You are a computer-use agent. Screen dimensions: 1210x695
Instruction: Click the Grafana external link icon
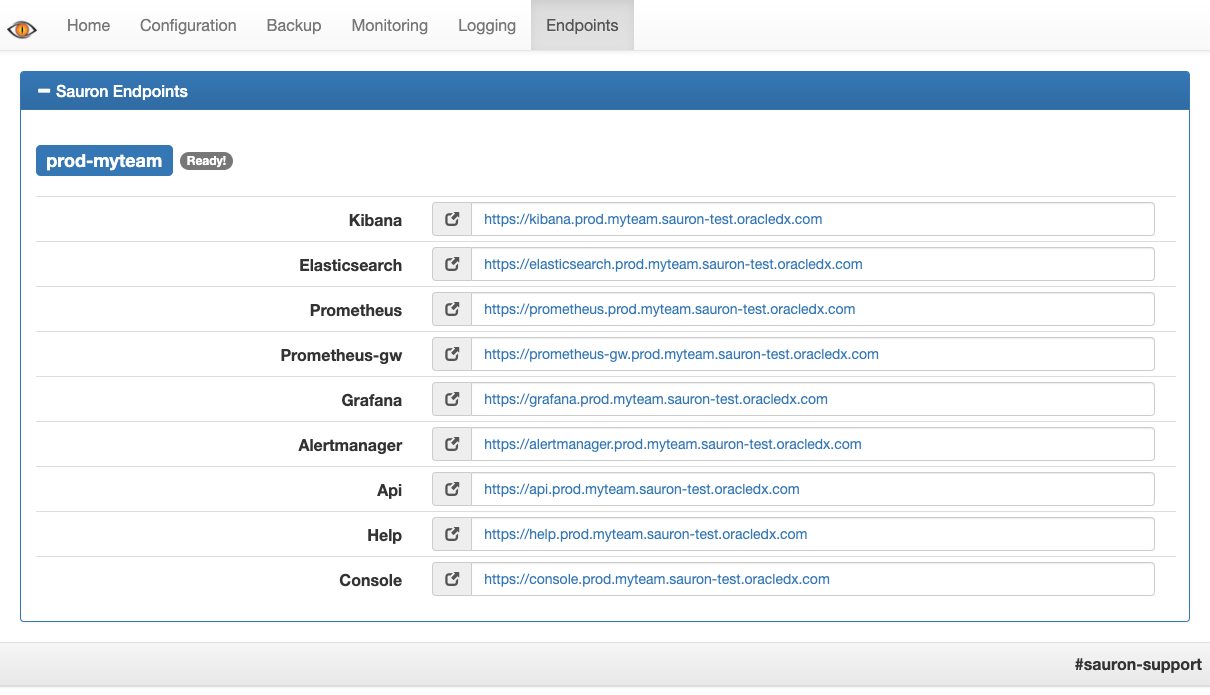451,398
